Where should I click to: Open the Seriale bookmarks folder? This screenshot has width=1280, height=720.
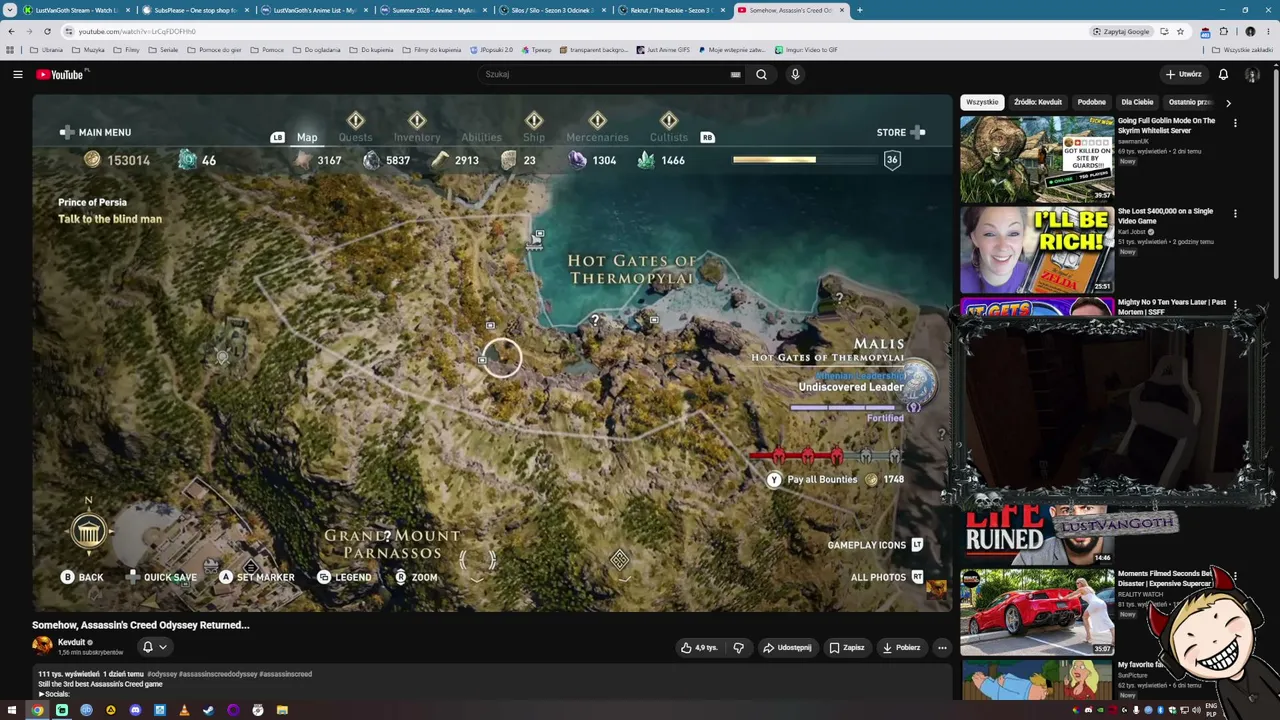pyautogui.click(x=163, y=50)
